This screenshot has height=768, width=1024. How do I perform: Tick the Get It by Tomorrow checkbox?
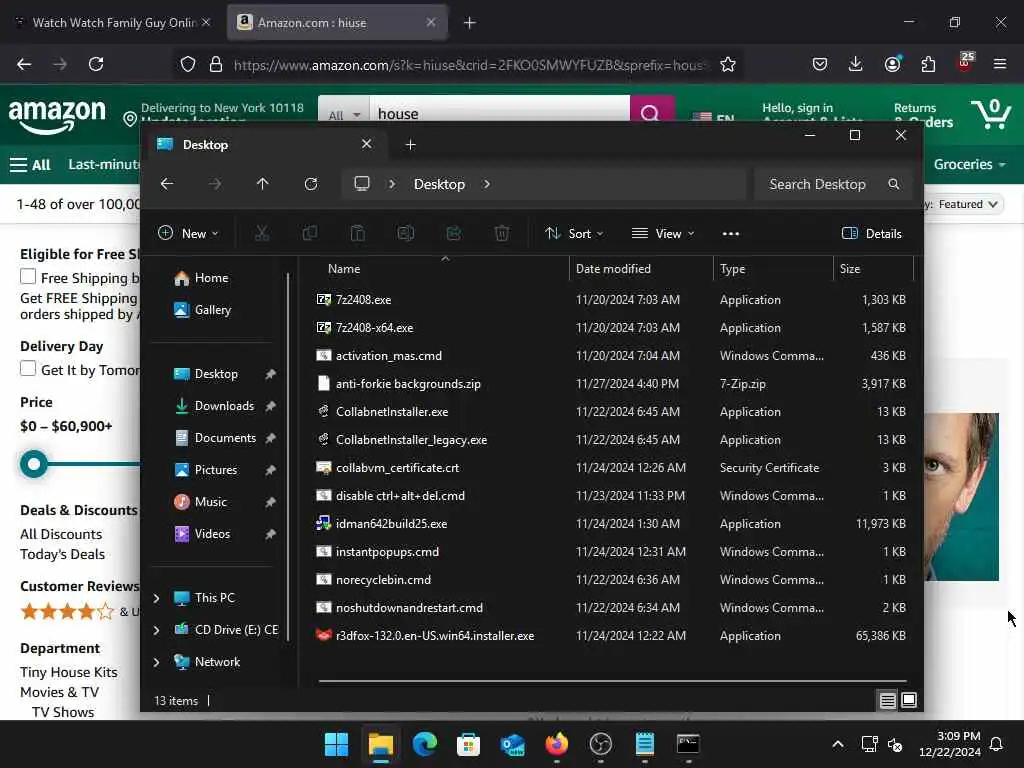[x=28, y=368]
